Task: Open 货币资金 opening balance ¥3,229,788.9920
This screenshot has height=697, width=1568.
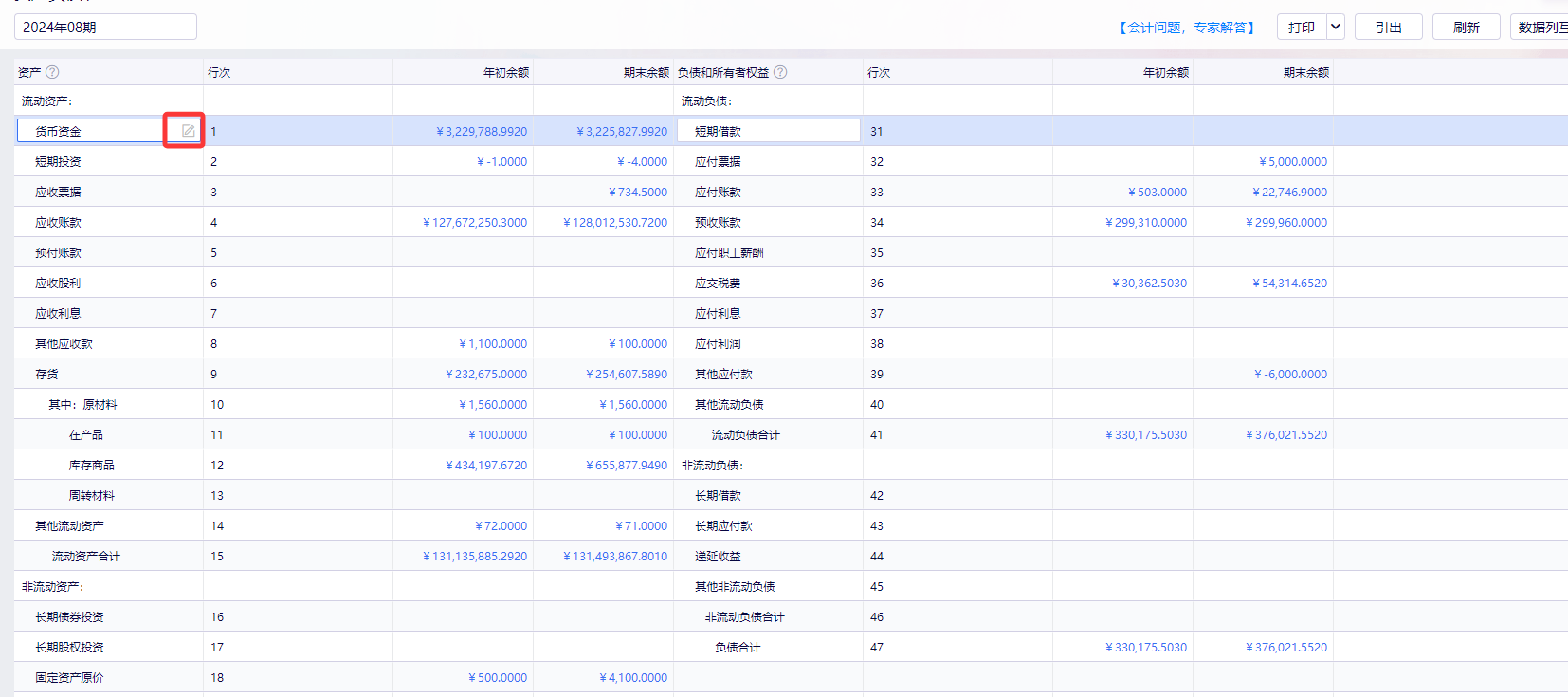Action: (482, 132)
